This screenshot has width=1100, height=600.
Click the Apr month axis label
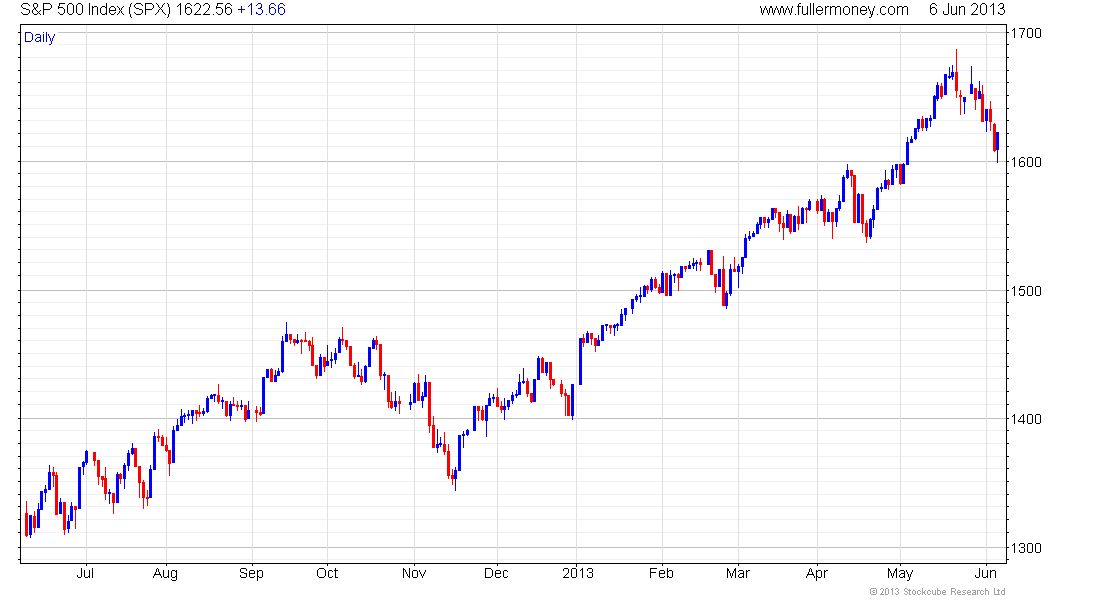tap(817, 574)
